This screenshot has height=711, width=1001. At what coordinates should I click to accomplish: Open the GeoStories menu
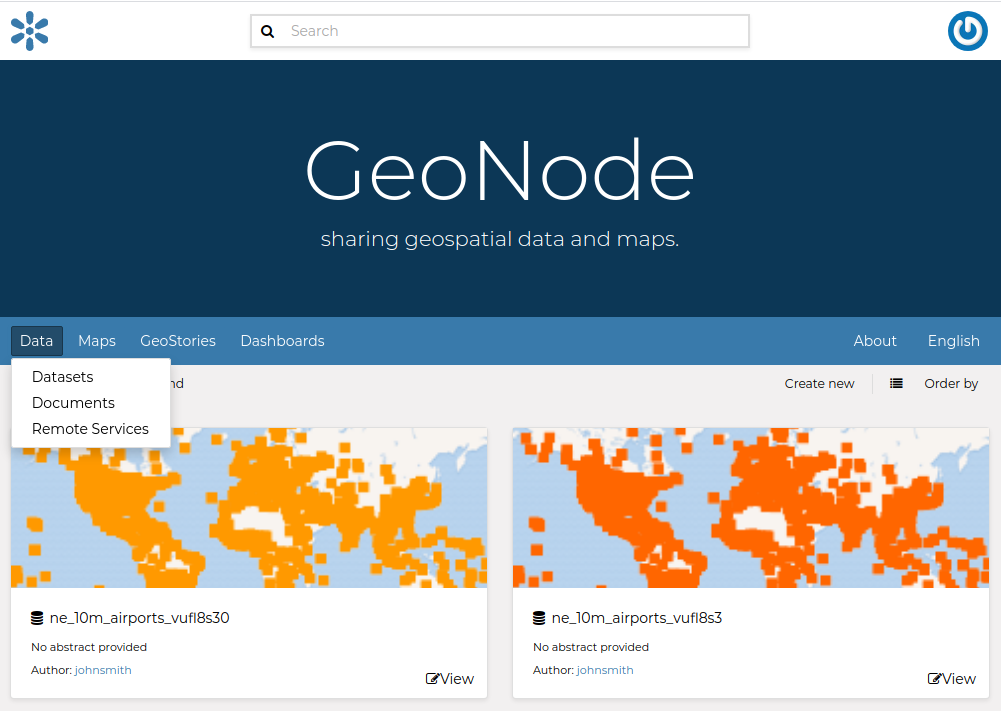point(178,341)
